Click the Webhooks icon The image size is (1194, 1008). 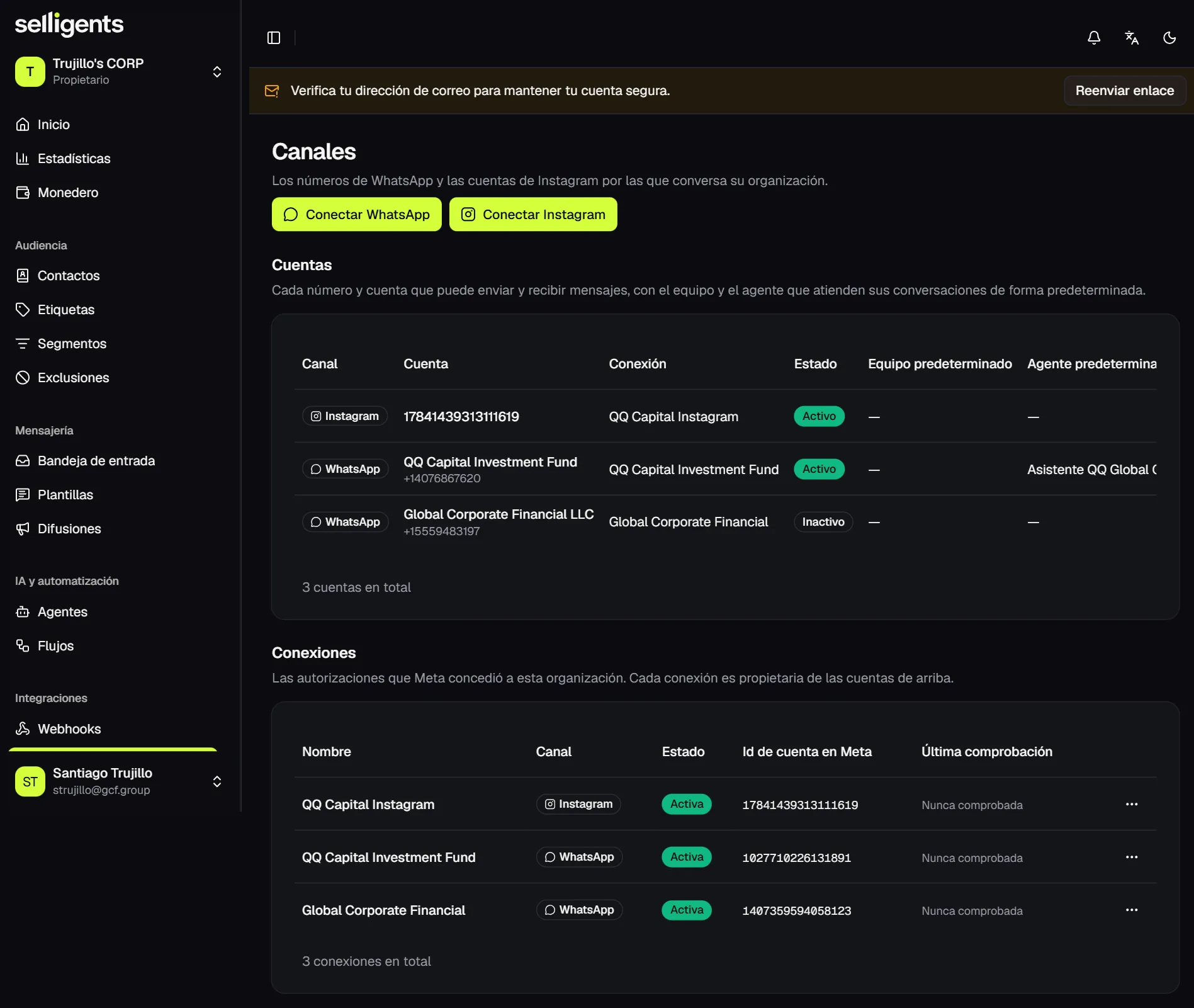coord(23,729)
